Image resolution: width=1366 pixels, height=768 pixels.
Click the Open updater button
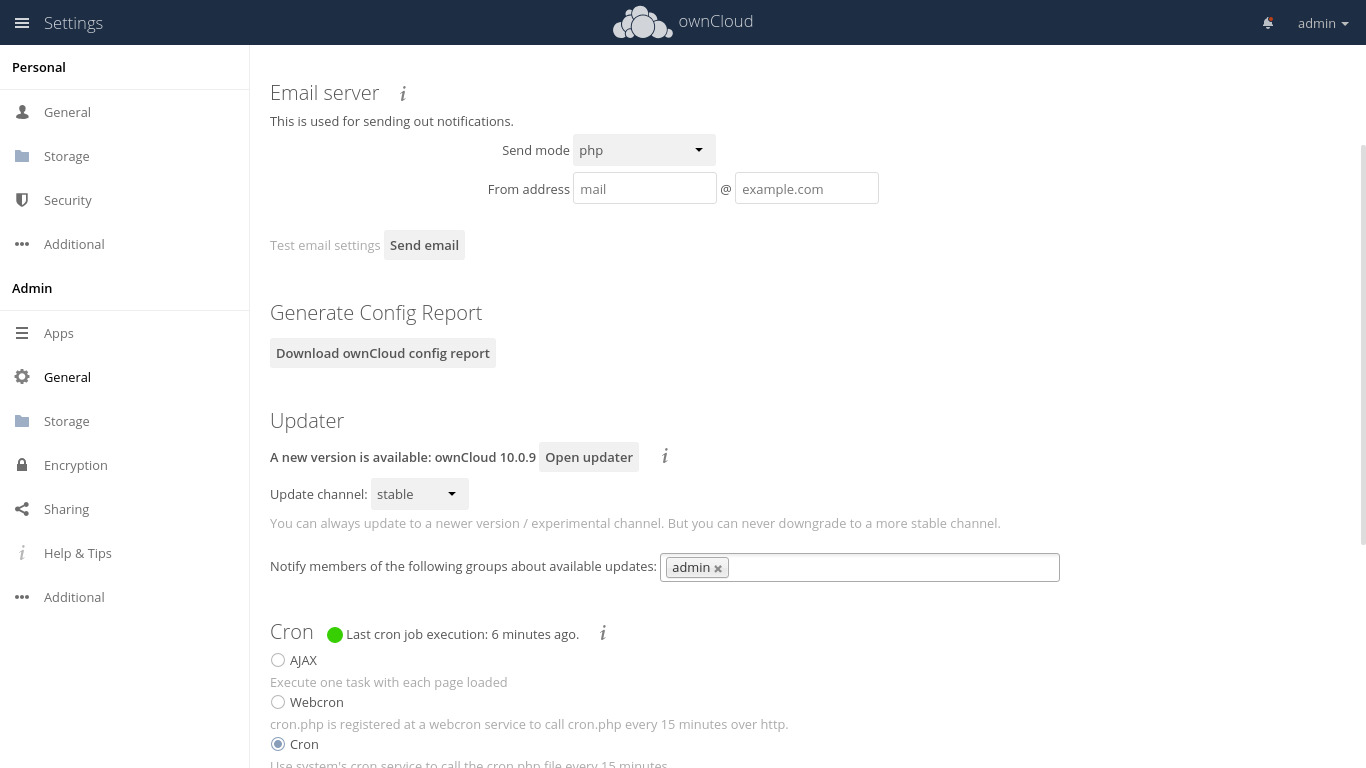point(588,457)
